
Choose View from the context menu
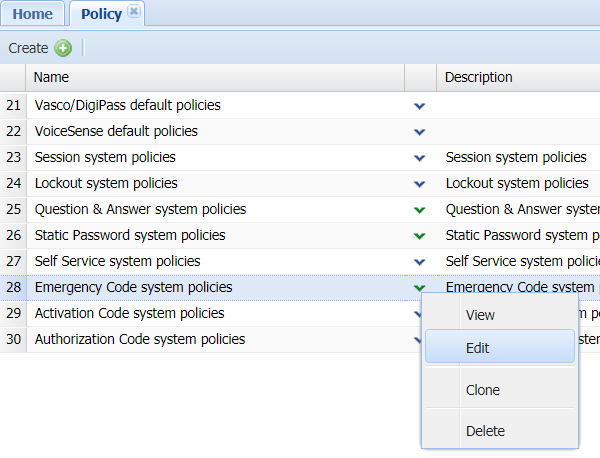click(480, 315)
